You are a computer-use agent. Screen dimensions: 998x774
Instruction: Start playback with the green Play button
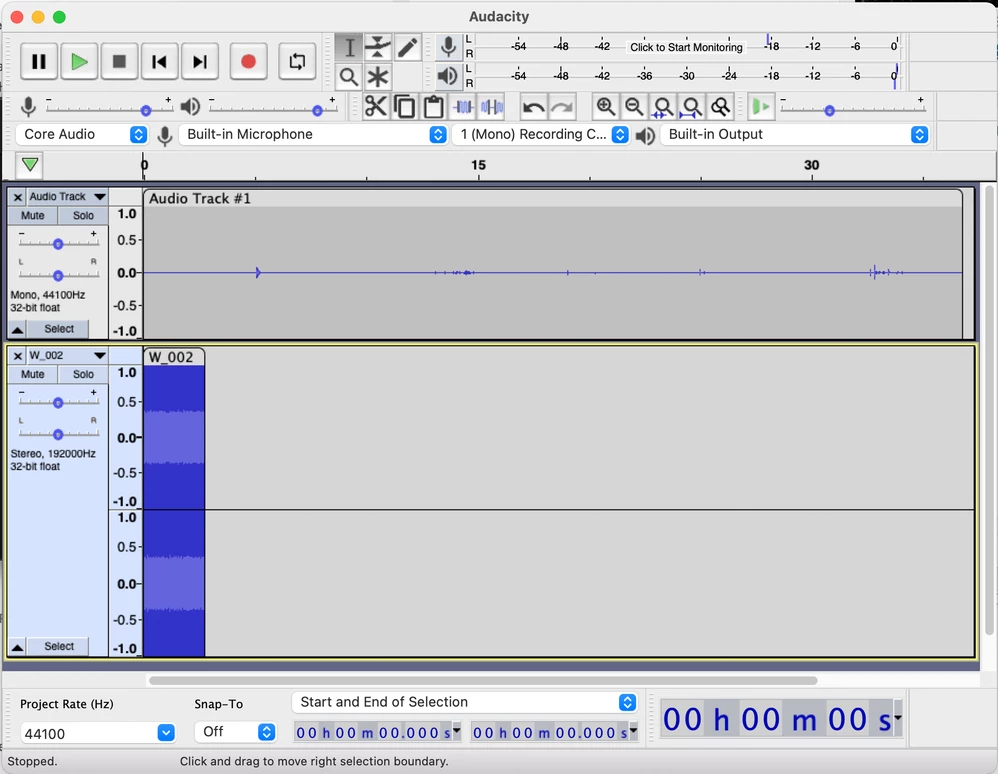(79, 62)
